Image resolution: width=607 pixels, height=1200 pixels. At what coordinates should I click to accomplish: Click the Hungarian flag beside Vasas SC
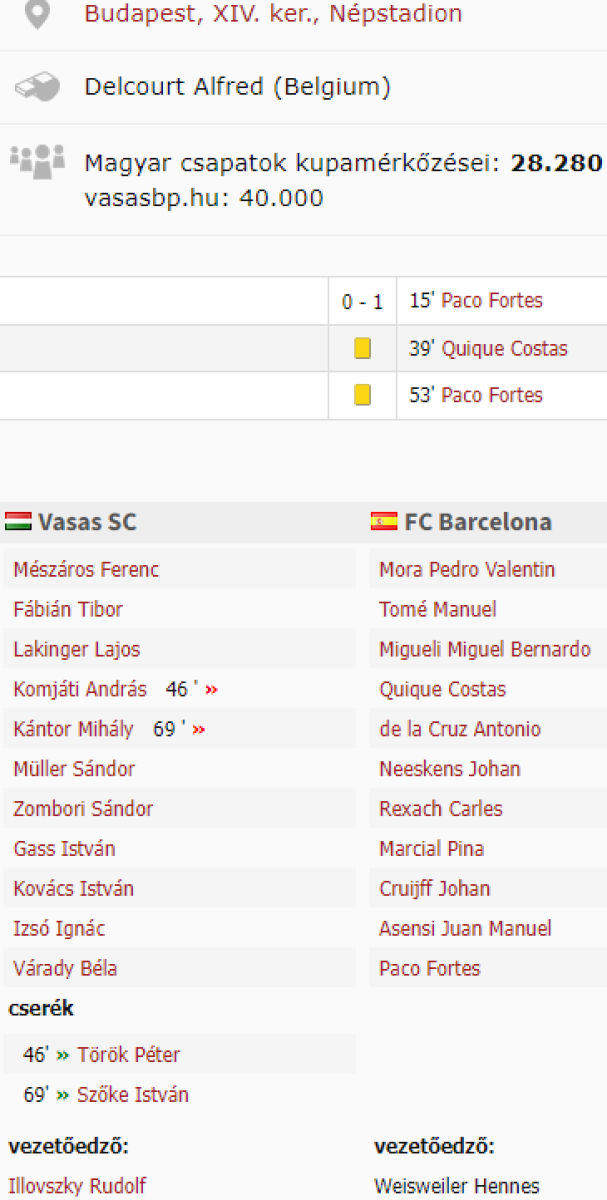pyautogui.click(x=18, y=521)
